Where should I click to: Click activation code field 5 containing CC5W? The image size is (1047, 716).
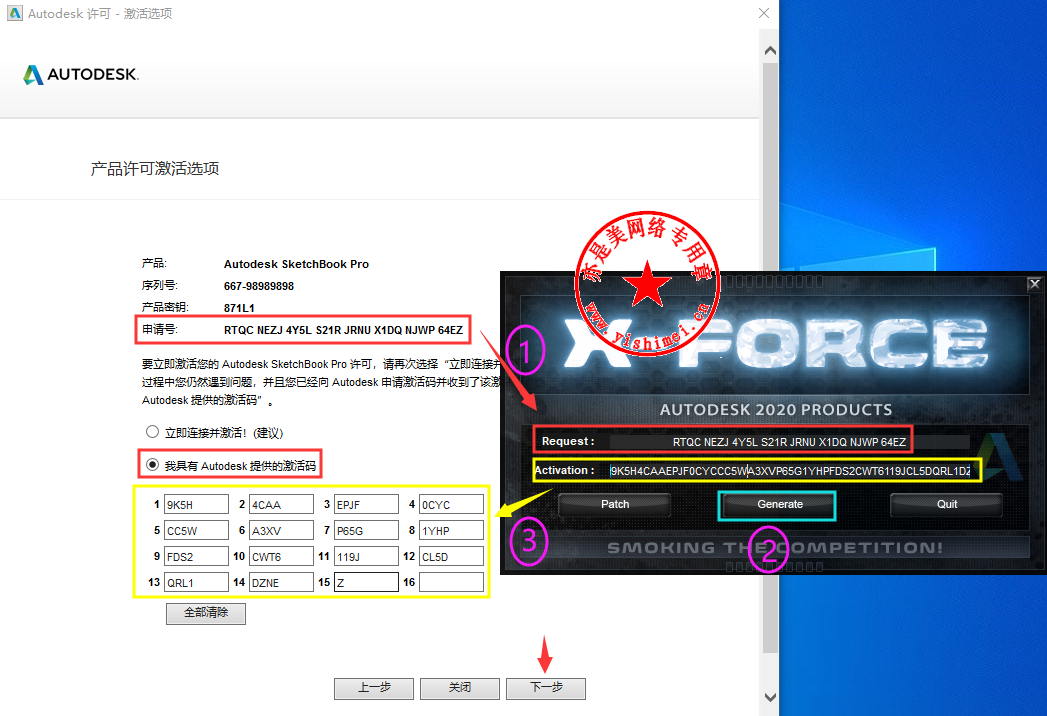(x=196, y=530)
